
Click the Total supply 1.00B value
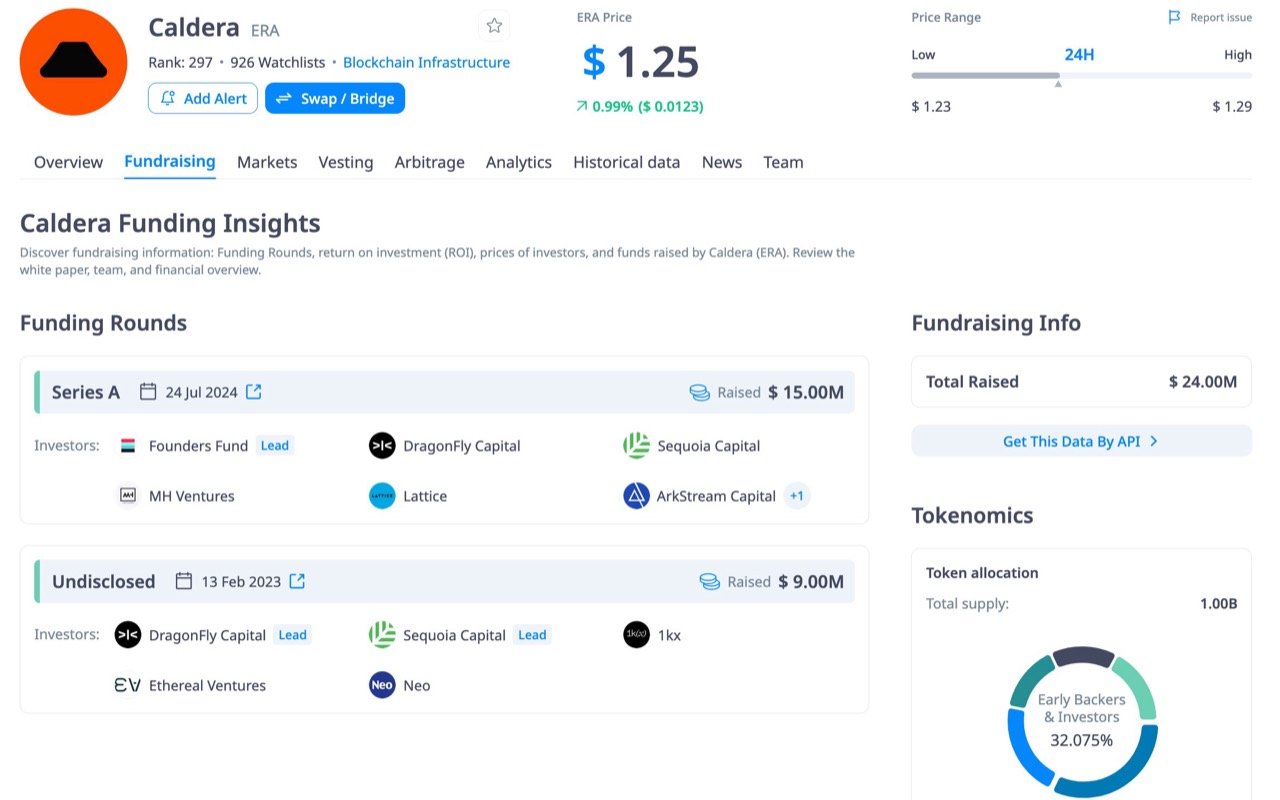pos(1219,604)
